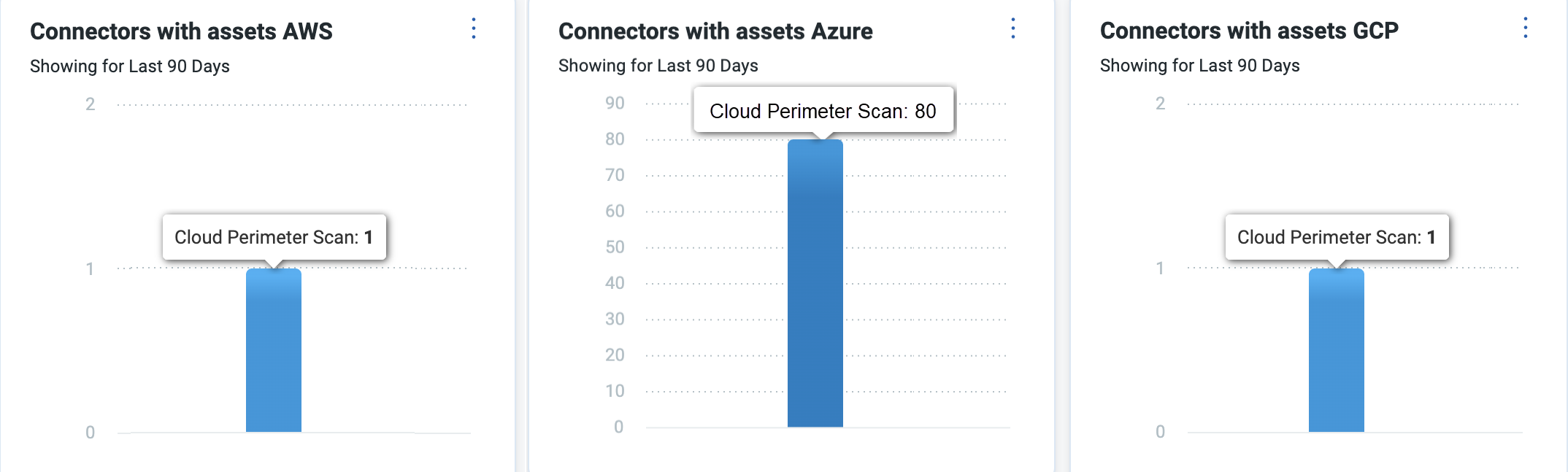This screenshot has height=472, width=1568.
Task: Open the Azure widget three-dot menu
Action: tap(1012, 28)
